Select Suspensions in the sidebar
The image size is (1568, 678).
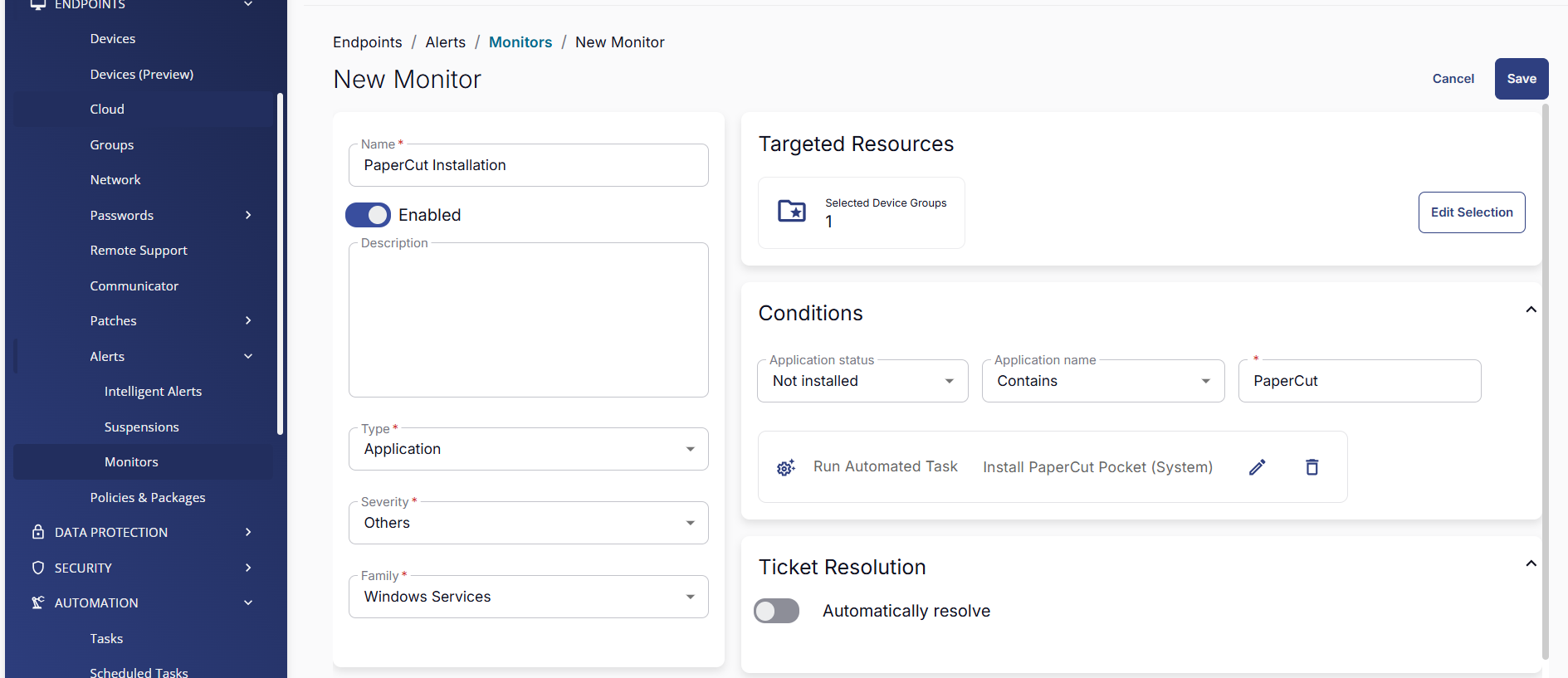(x=142, y=427)
